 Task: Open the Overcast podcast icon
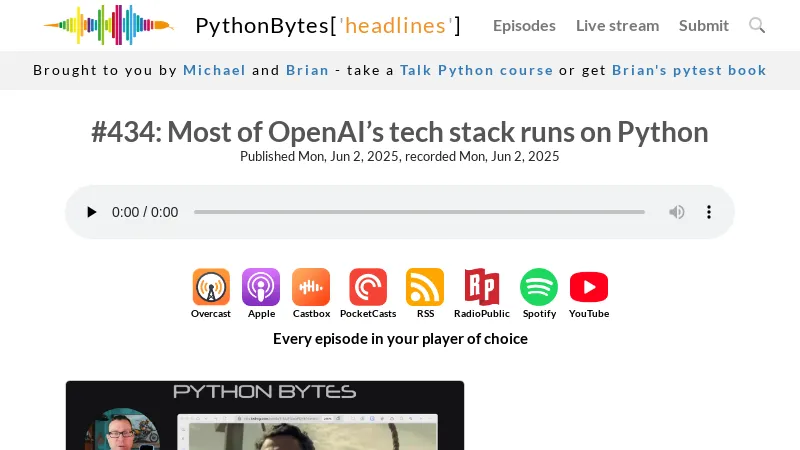(211, 288)
